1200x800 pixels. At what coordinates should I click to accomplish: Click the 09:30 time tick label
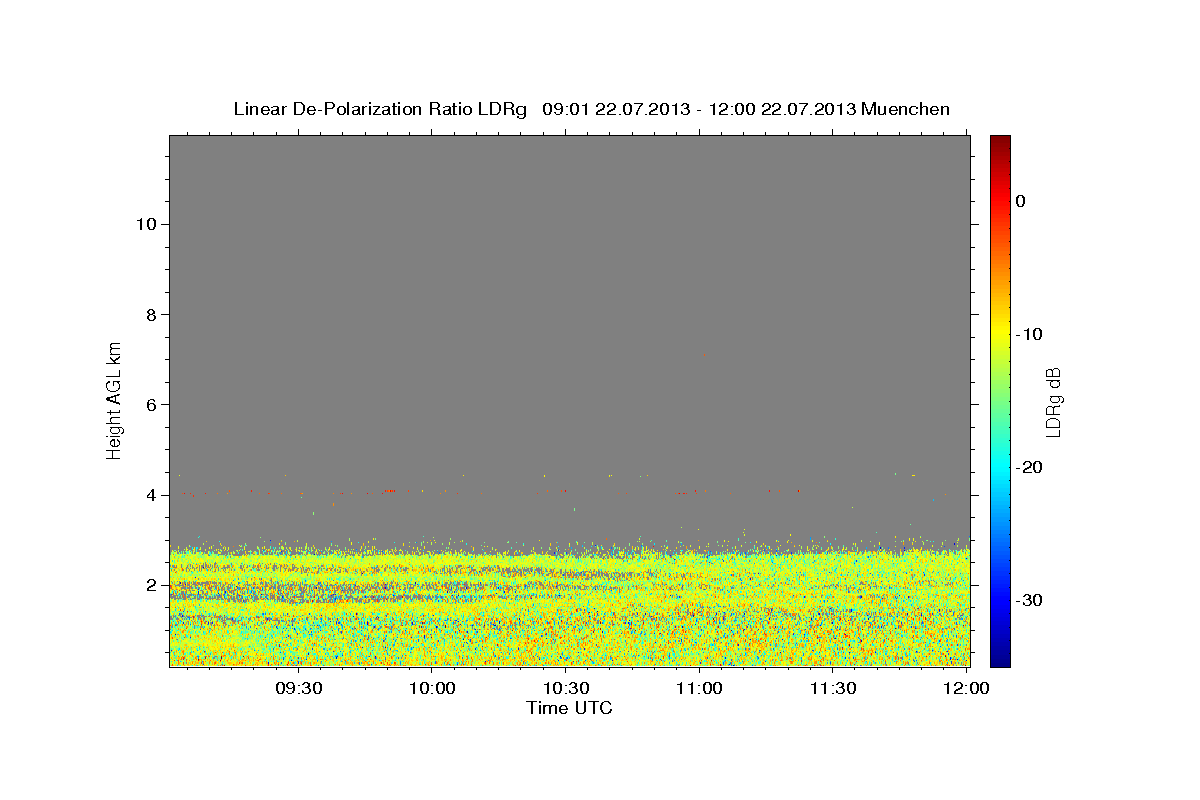(x=299, y=688)
